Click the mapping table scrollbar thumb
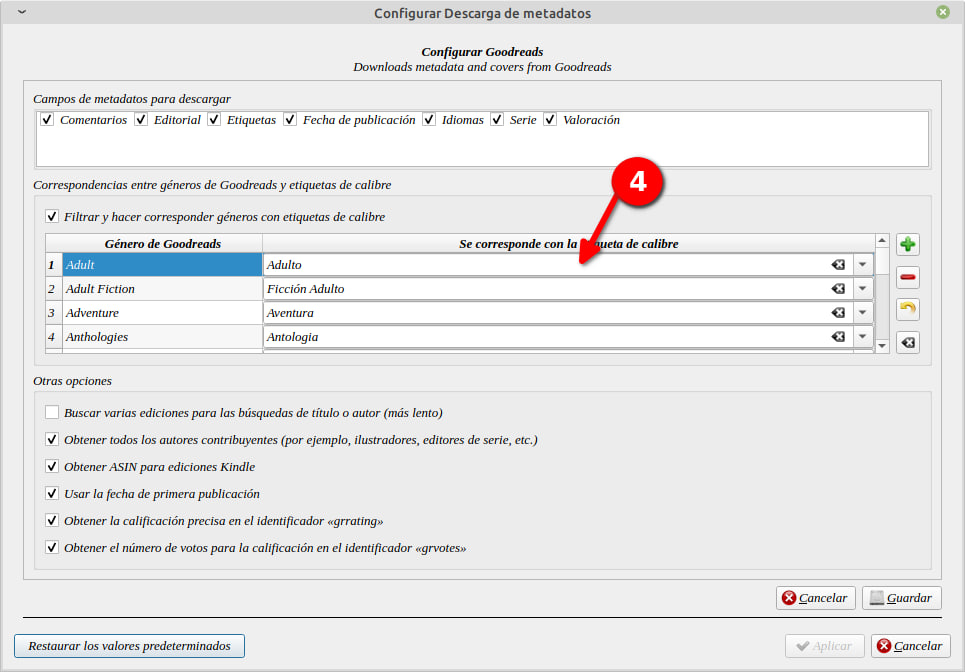The width and height of the screenshot is (965, 672). click(x=882, y=261)
